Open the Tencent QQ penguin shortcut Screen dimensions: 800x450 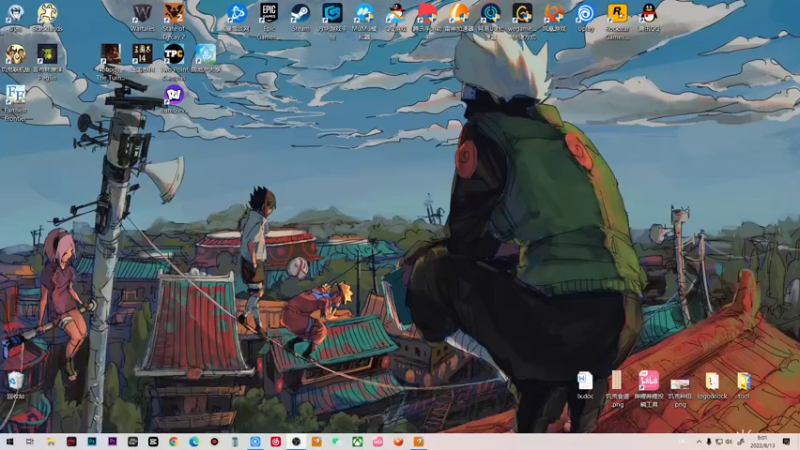(649, 17)
